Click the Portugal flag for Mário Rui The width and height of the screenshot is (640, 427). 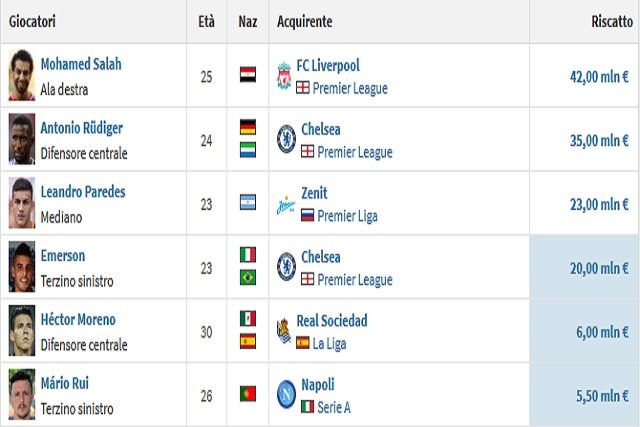(x=248, y=394)
